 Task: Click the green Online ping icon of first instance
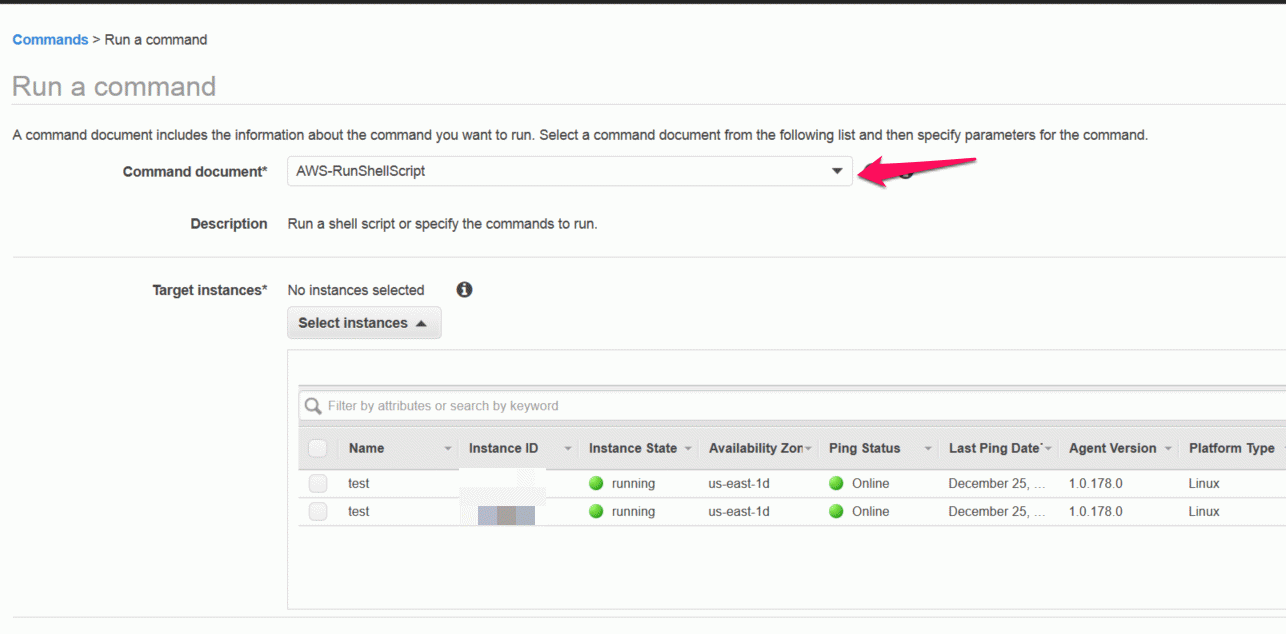pyautogui.click(x=837, y=483)
